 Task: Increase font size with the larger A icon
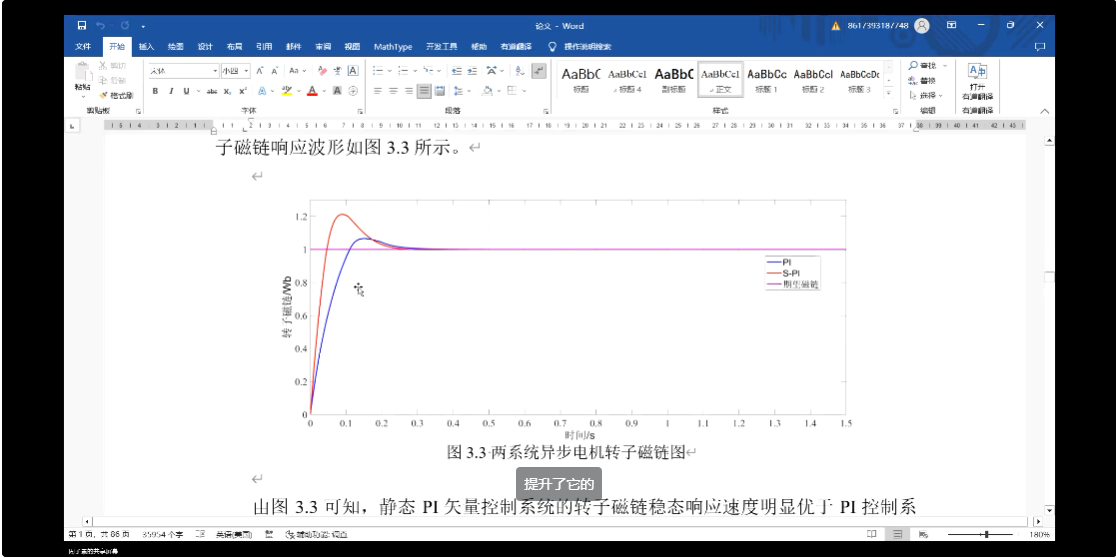tap(260, 71)
